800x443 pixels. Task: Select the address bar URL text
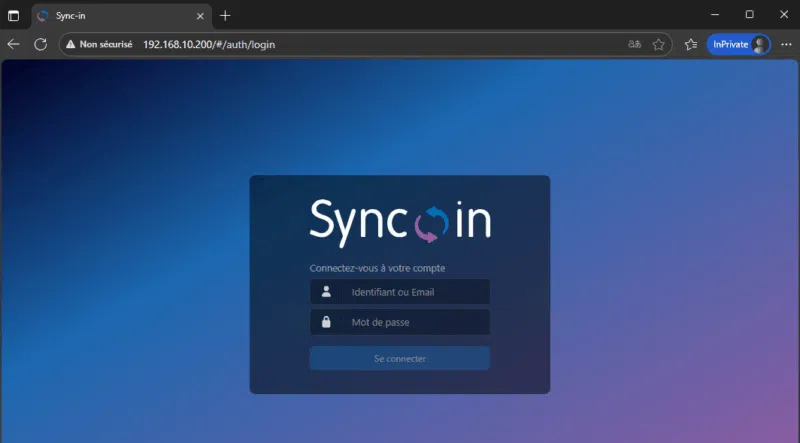209,44
